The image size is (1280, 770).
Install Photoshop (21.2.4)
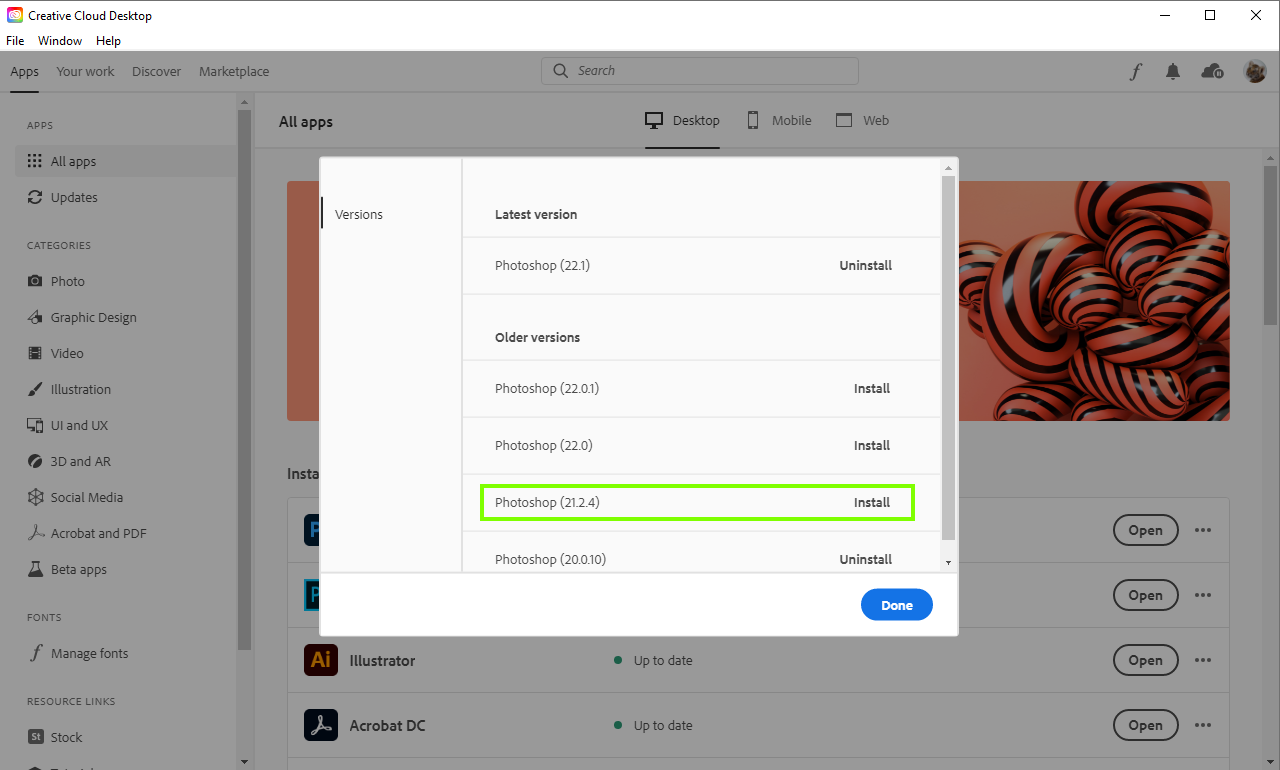click(x=872, y=502)
